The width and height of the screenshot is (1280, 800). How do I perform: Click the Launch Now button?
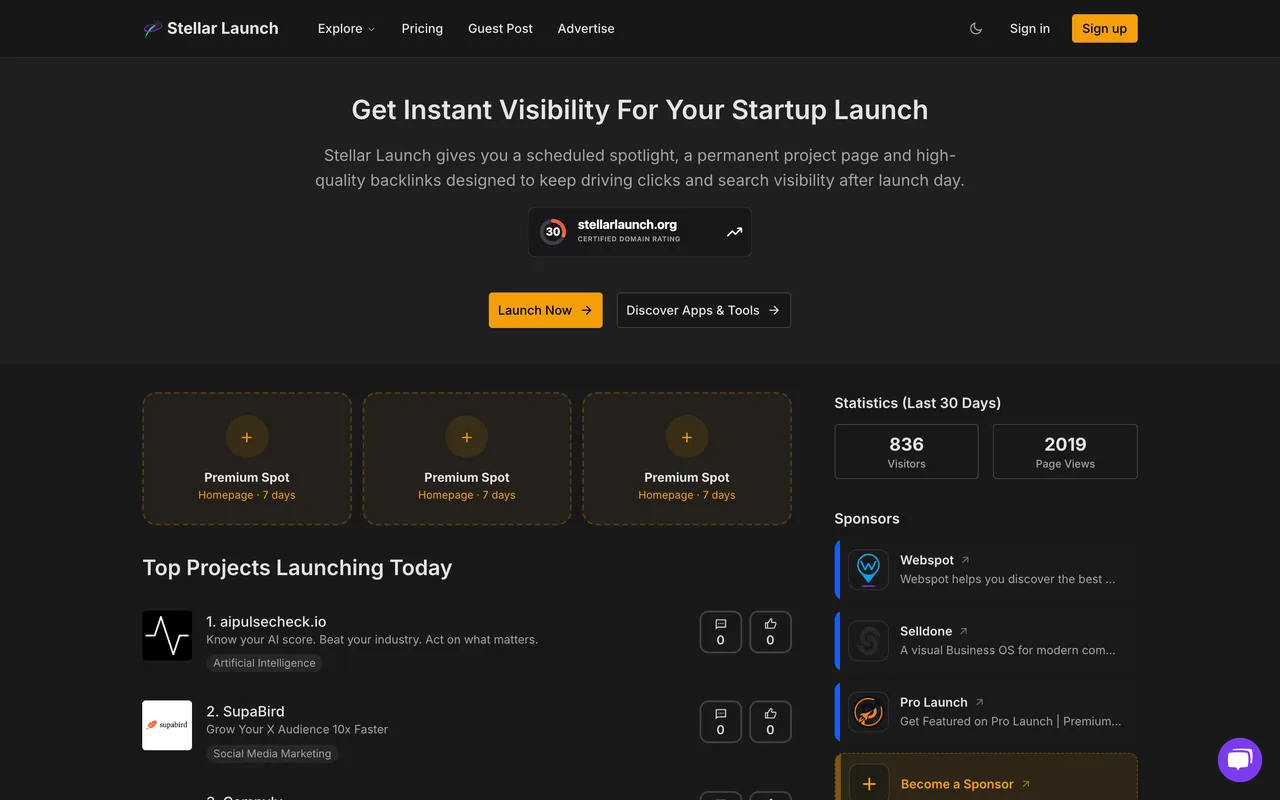point(546,310)
